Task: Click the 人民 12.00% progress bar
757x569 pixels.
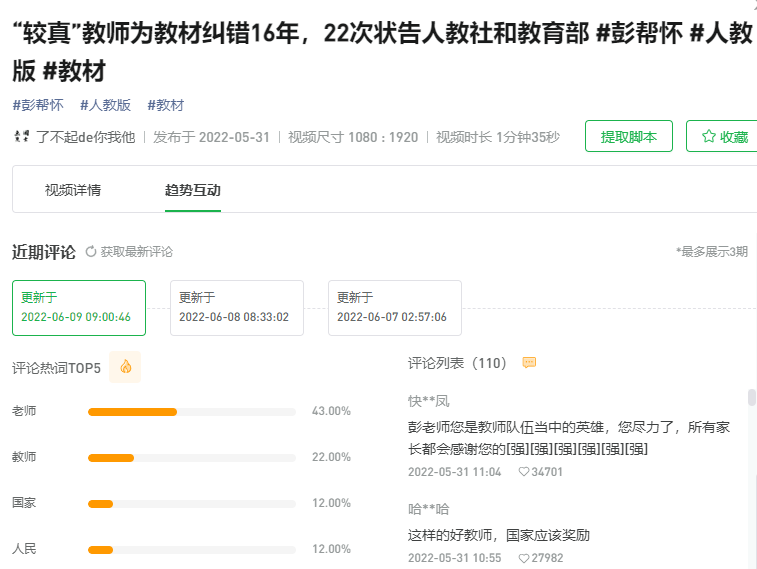Action: pos(192,550)
